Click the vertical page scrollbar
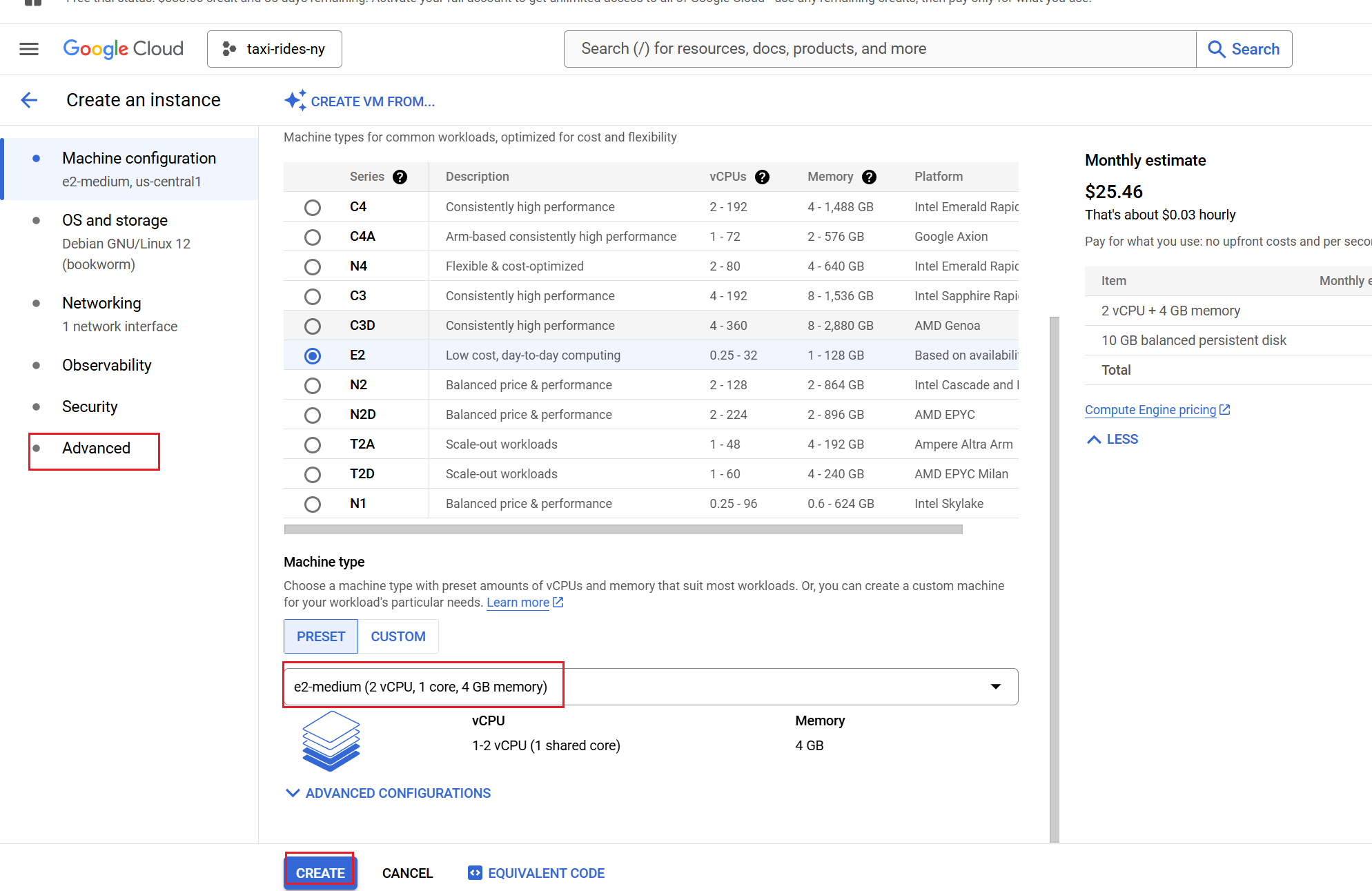The width and height of the screenshot is (1372, 891). [x=1054, y=580]
